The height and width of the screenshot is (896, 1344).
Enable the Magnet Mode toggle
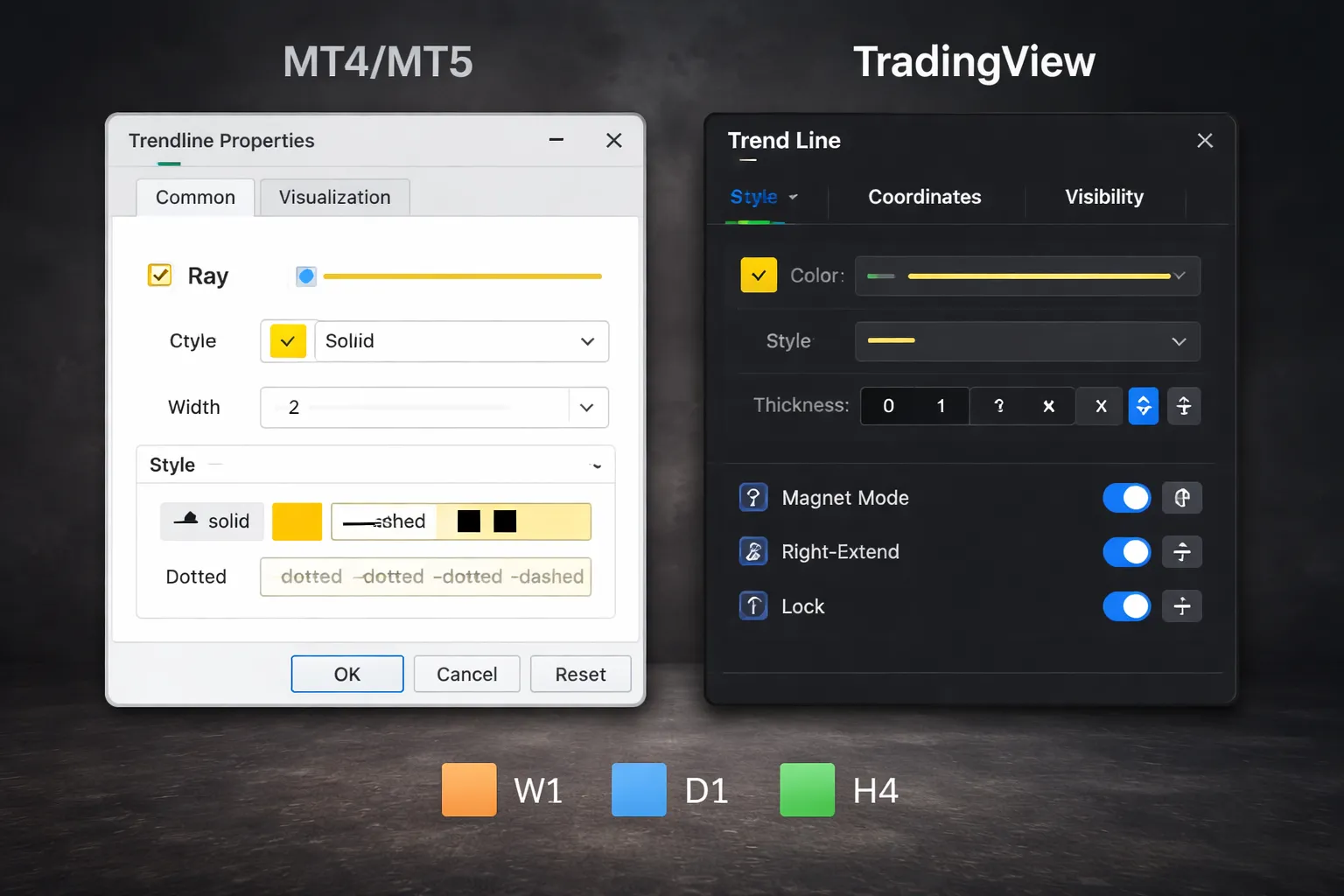pos(1126,497)
